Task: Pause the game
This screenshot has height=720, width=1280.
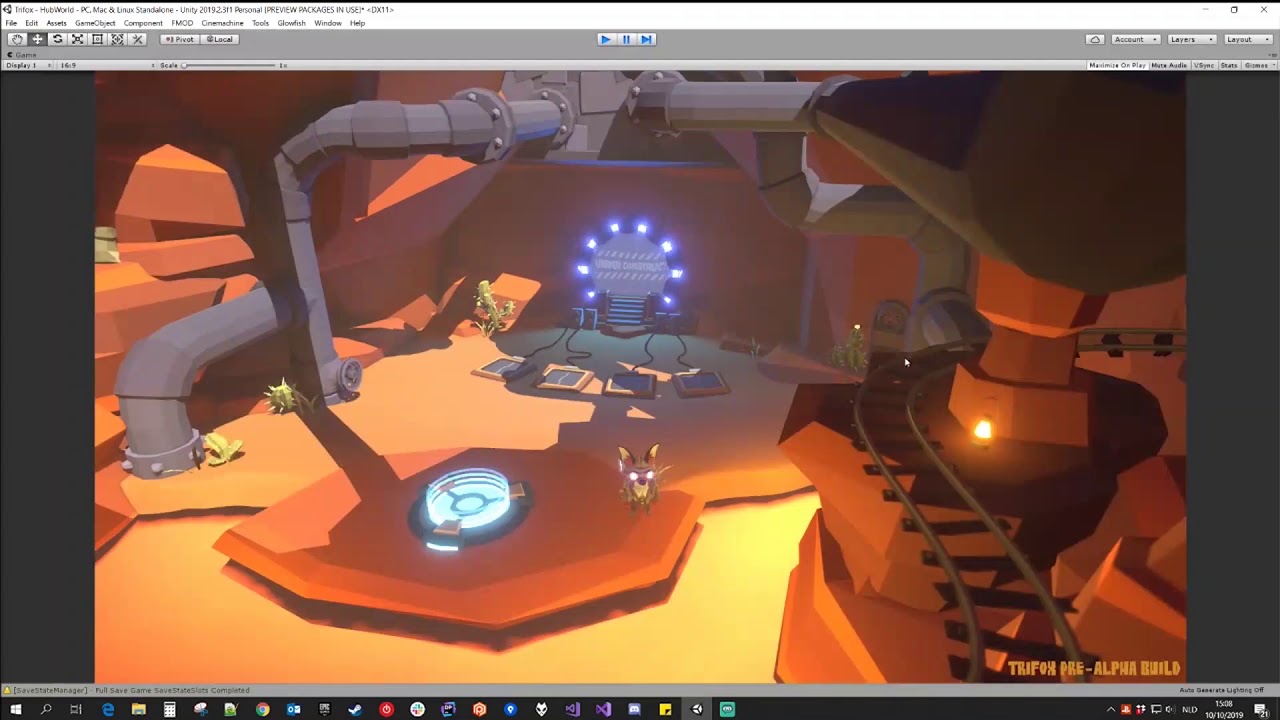Action: tap(626, 39)
